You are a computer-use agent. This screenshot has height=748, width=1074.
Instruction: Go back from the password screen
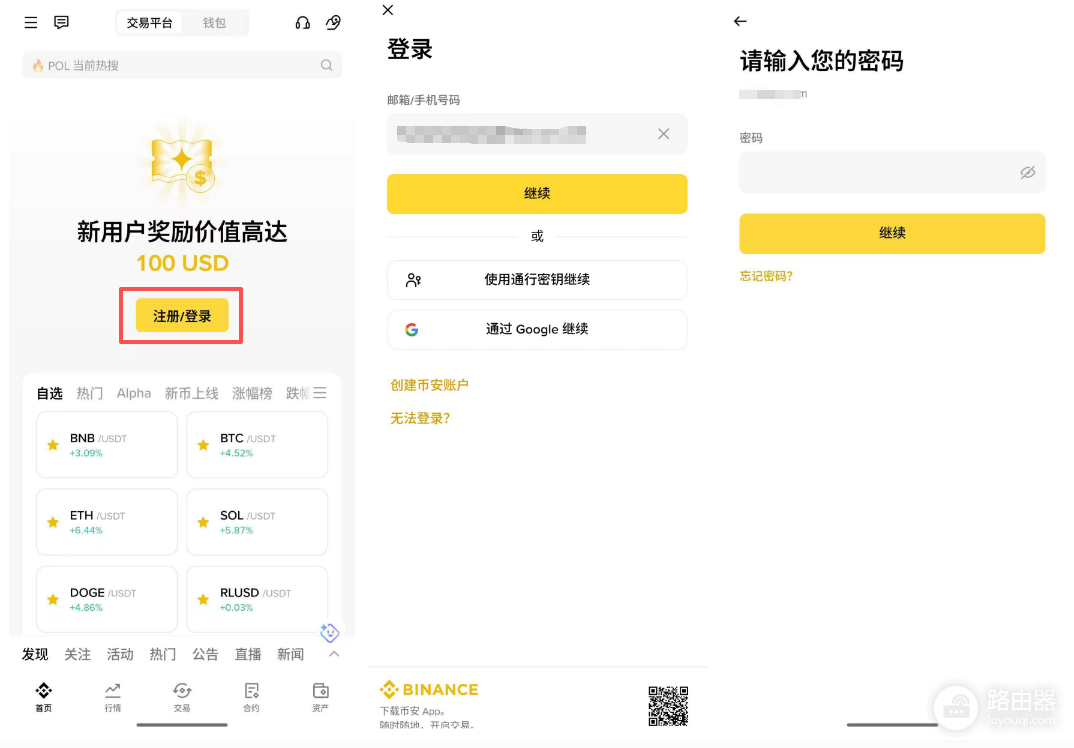[740, 21]
